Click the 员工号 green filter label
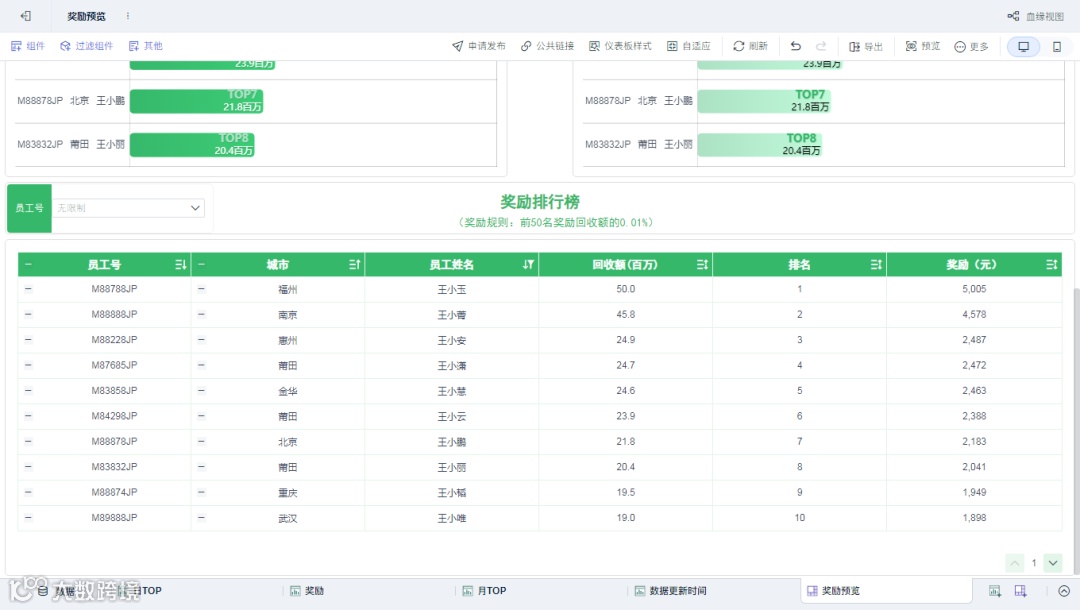1080x610 pixels. (29, 208)
